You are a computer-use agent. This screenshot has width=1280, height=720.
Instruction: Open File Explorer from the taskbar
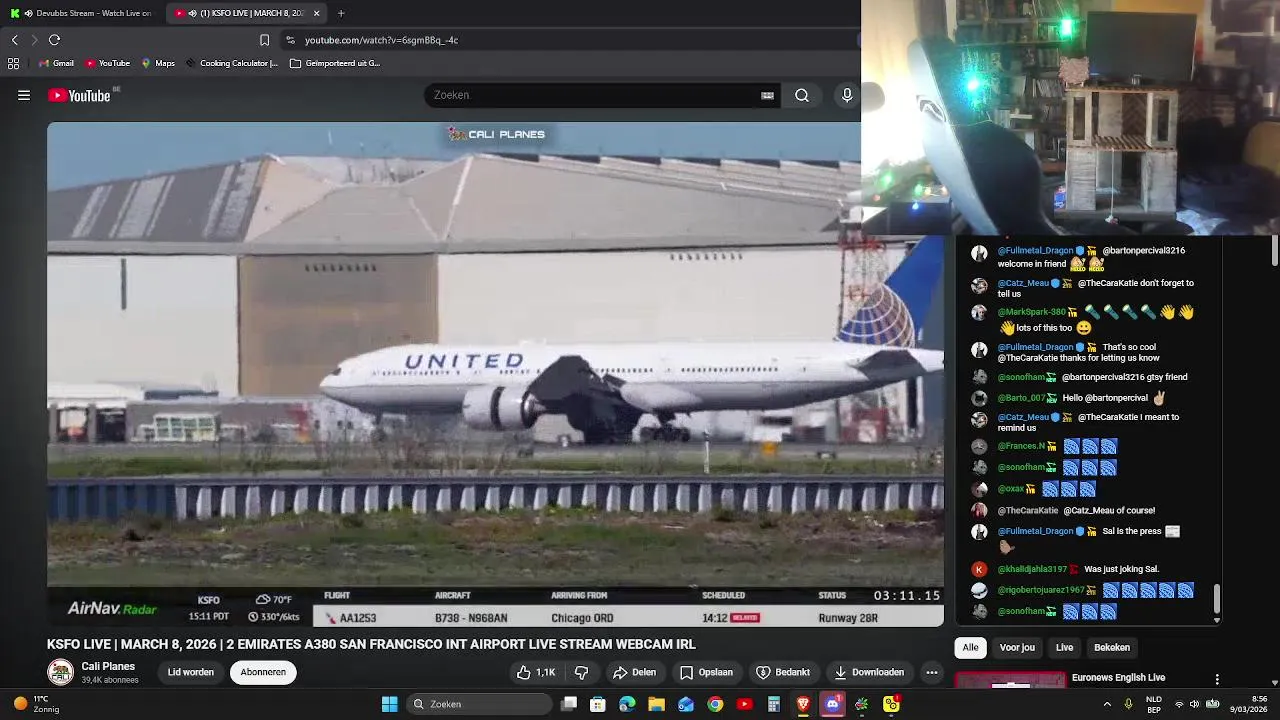click(656, 704)
